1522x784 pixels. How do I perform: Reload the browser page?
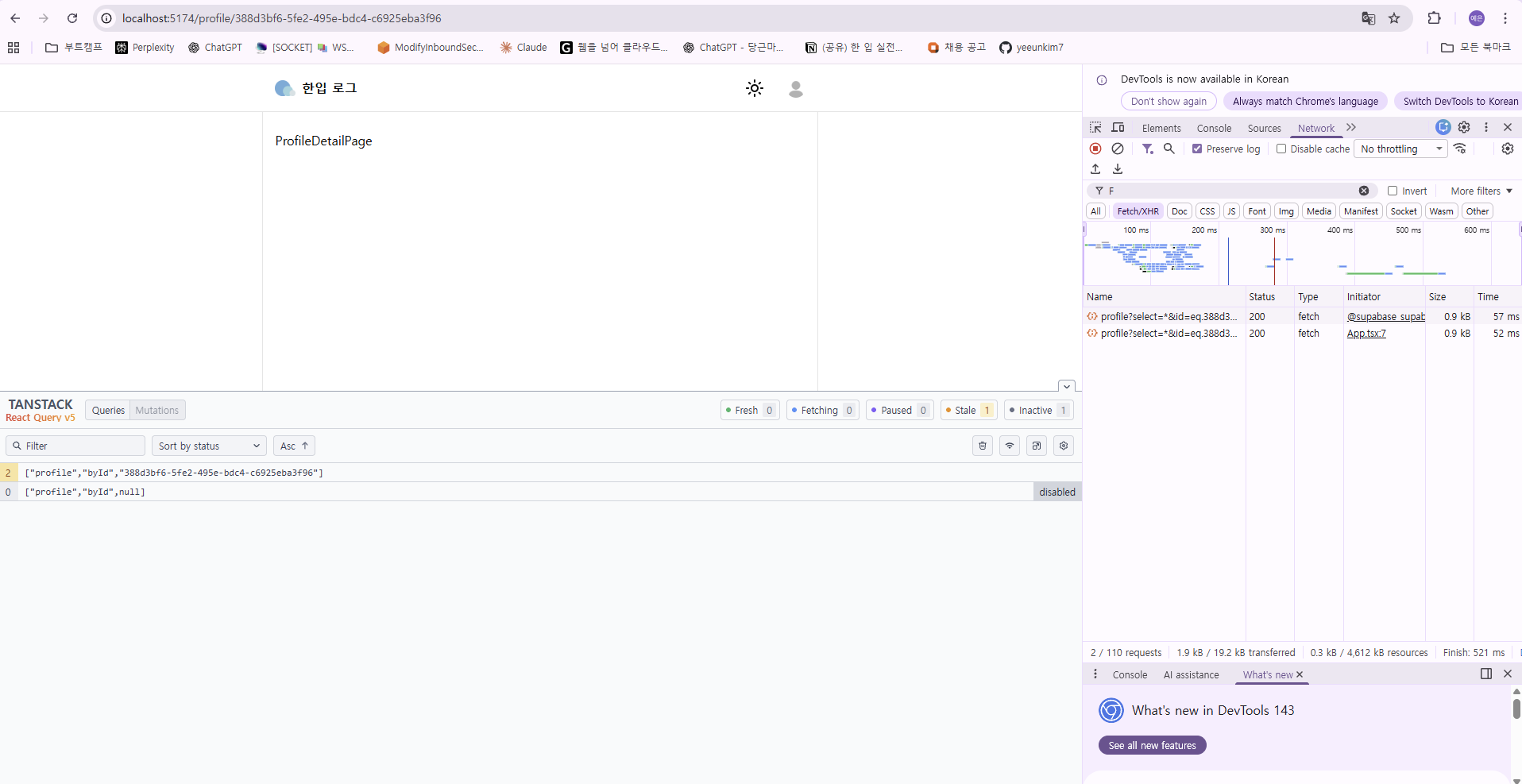[x=72, y=18]
